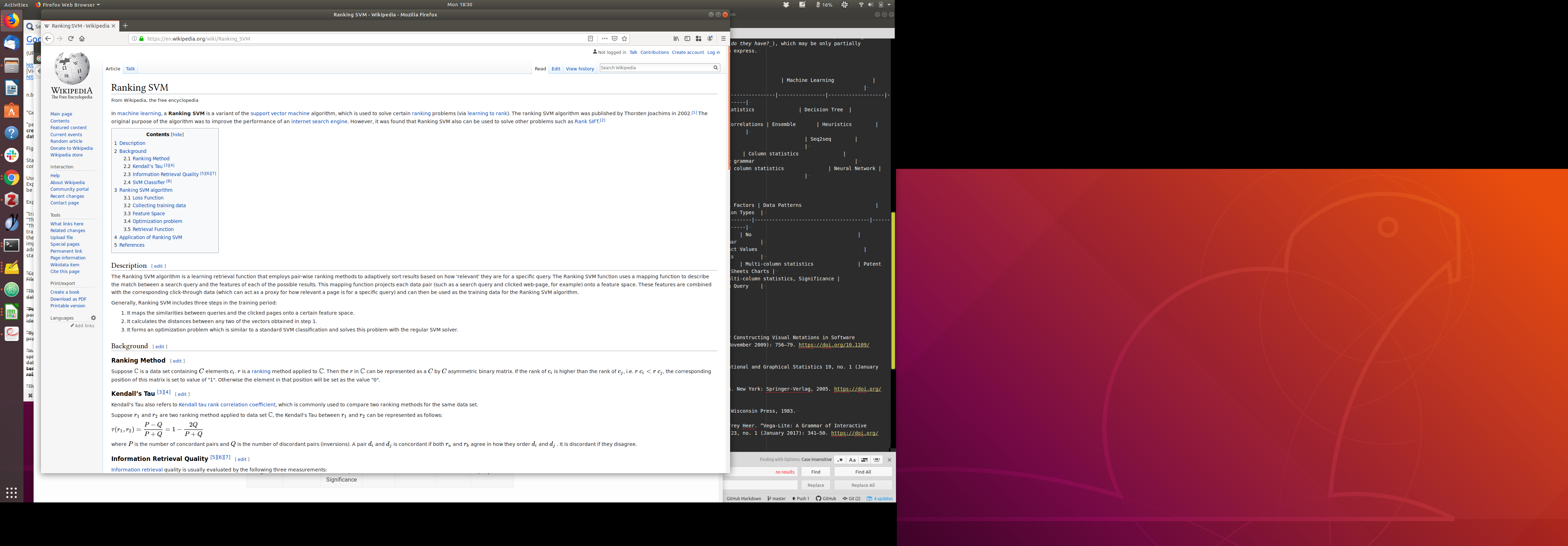Show Firefox sidebars icon
1568x546 pixels.
687,38
